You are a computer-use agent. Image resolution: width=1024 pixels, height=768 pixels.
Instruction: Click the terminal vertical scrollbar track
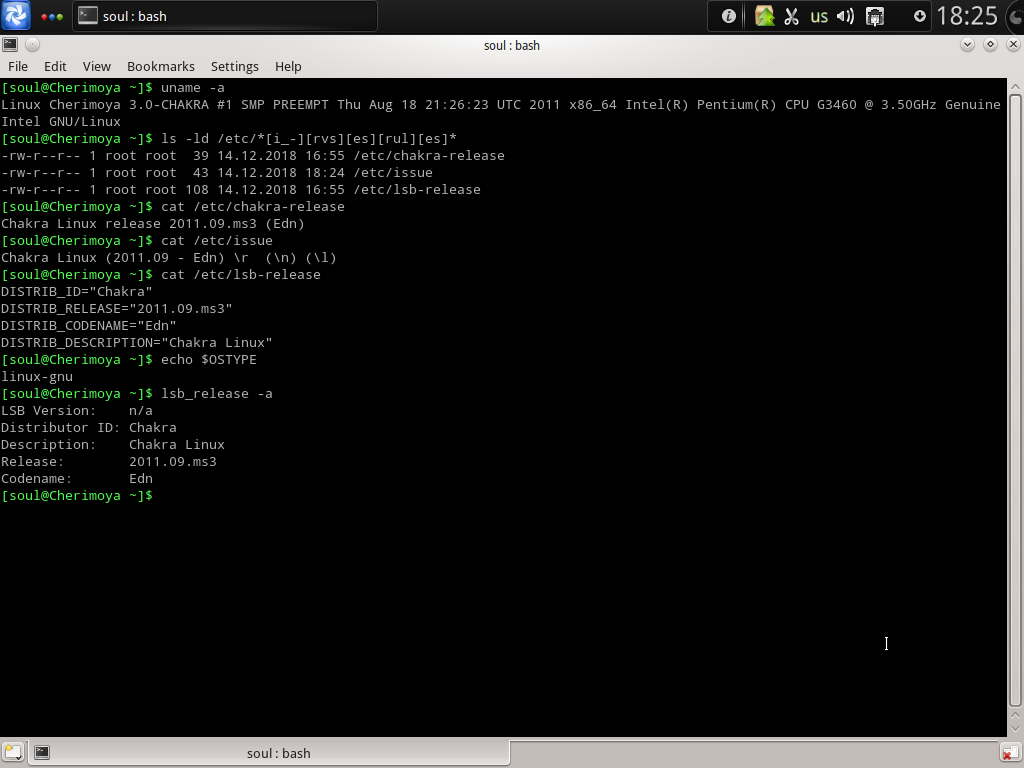(x=1015, y=401)
